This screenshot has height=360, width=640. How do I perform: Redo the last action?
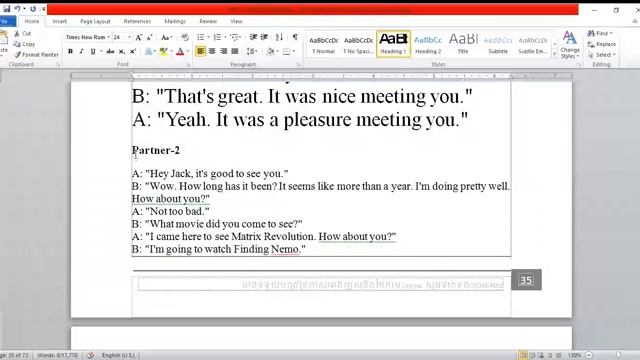pos(33,9)
